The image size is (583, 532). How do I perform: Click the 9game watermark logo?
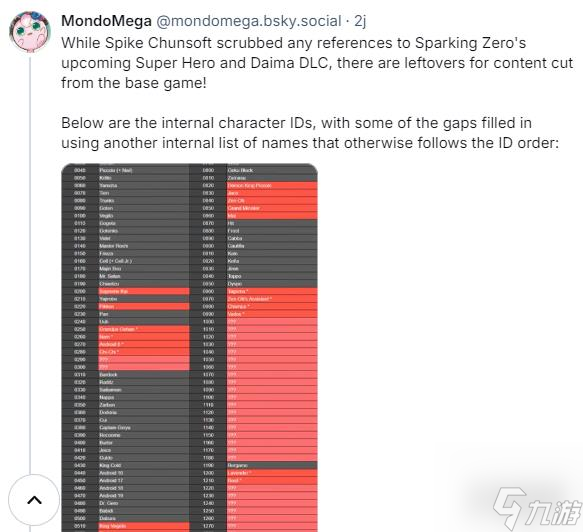537,508
